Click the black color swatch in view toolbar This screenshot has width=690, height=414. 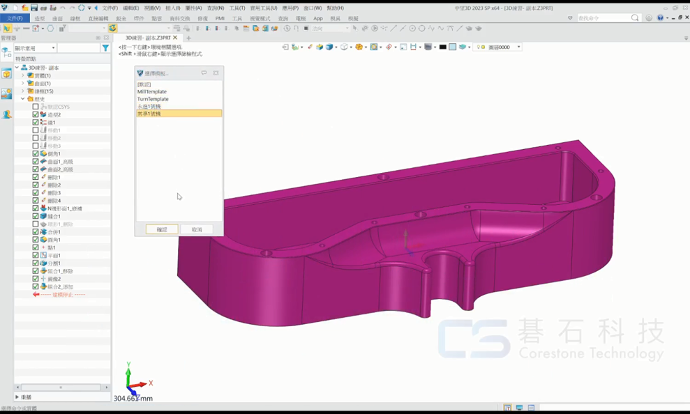coord(442,47)
